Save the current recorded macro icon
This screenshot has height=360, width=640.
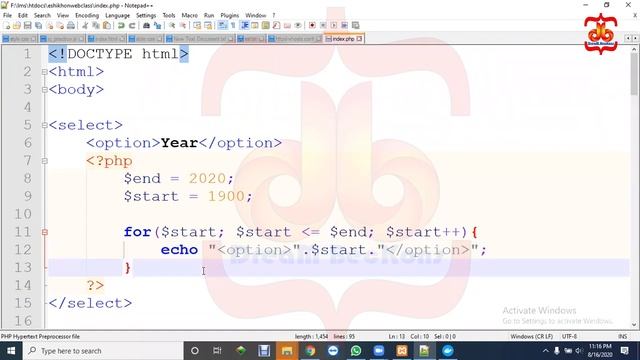point(356,25)
